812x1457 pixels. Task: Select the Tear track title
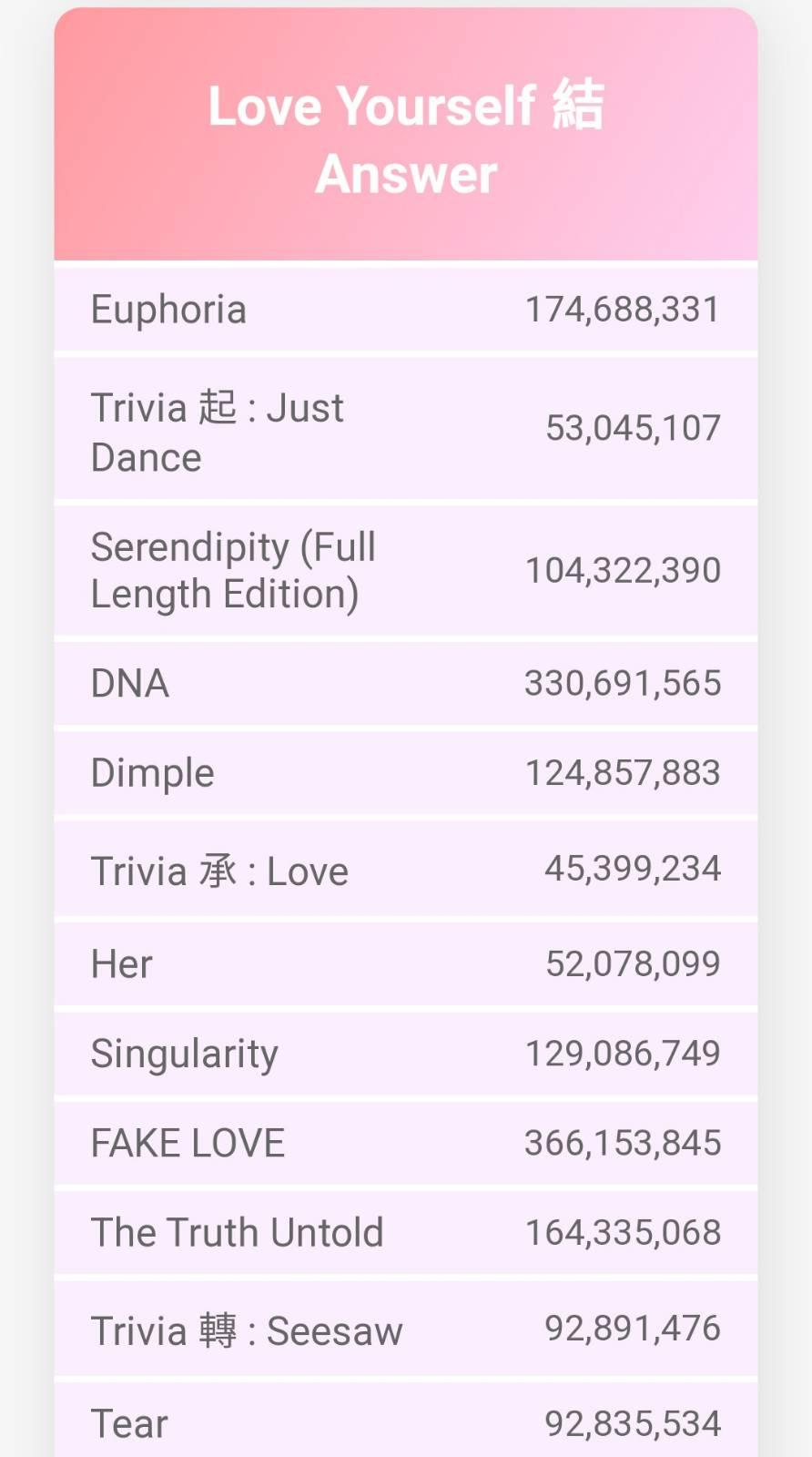click(129, 1423)
